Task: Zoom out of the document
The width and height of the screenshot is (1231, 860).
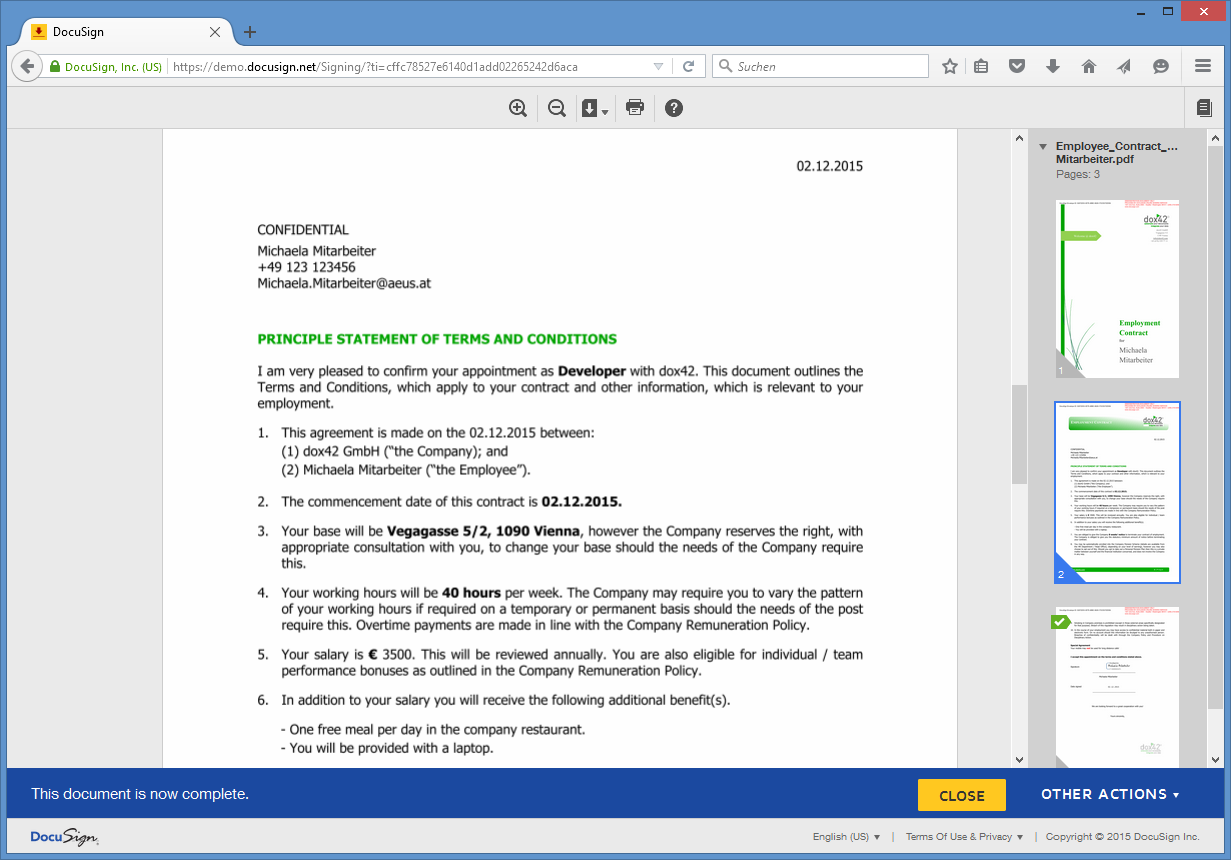Action: 557,108
